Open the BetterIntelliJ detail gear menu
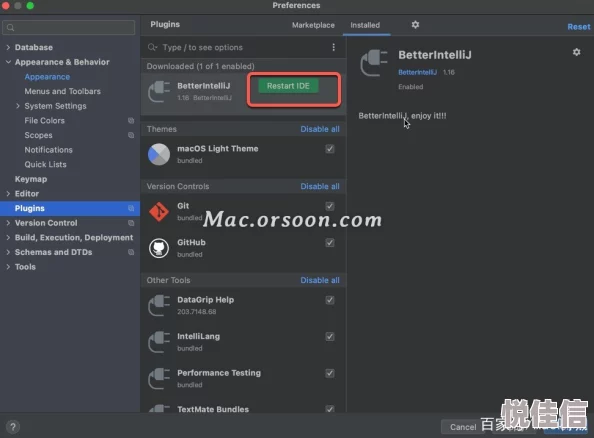The image size is (594, 438). click(x=576, y=52)
